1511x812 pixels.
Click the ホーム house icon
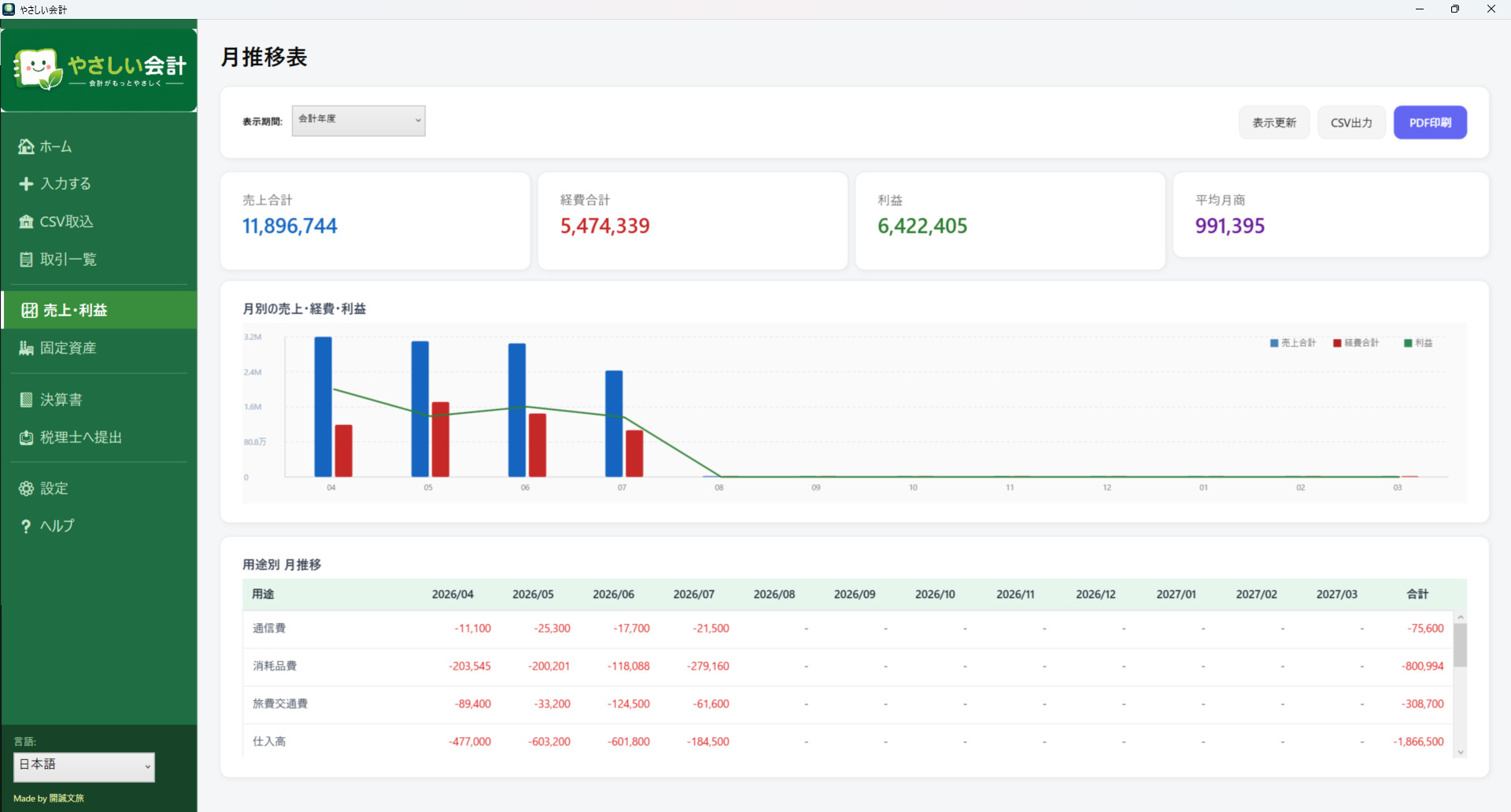coord(26,146)
